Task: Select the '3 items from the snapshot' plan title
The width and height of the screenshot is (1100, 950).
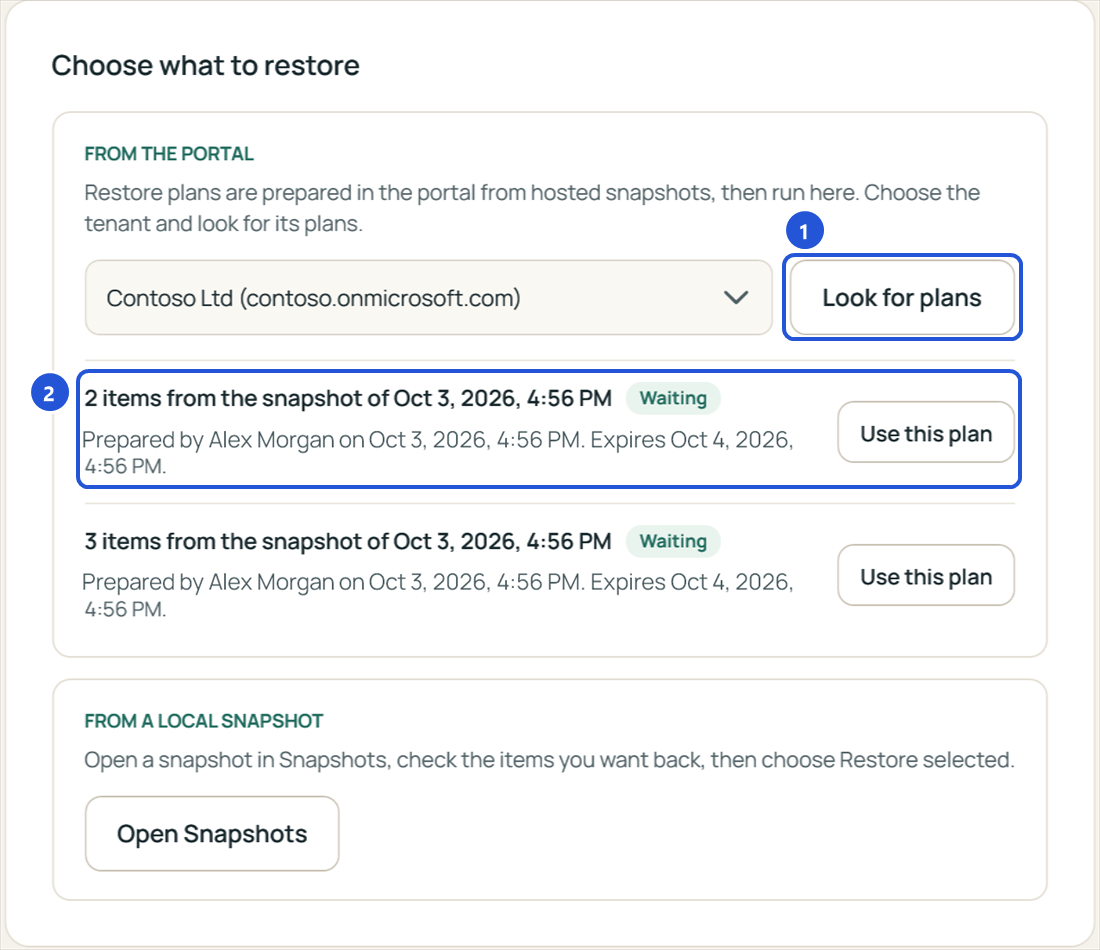Action: 348,542
